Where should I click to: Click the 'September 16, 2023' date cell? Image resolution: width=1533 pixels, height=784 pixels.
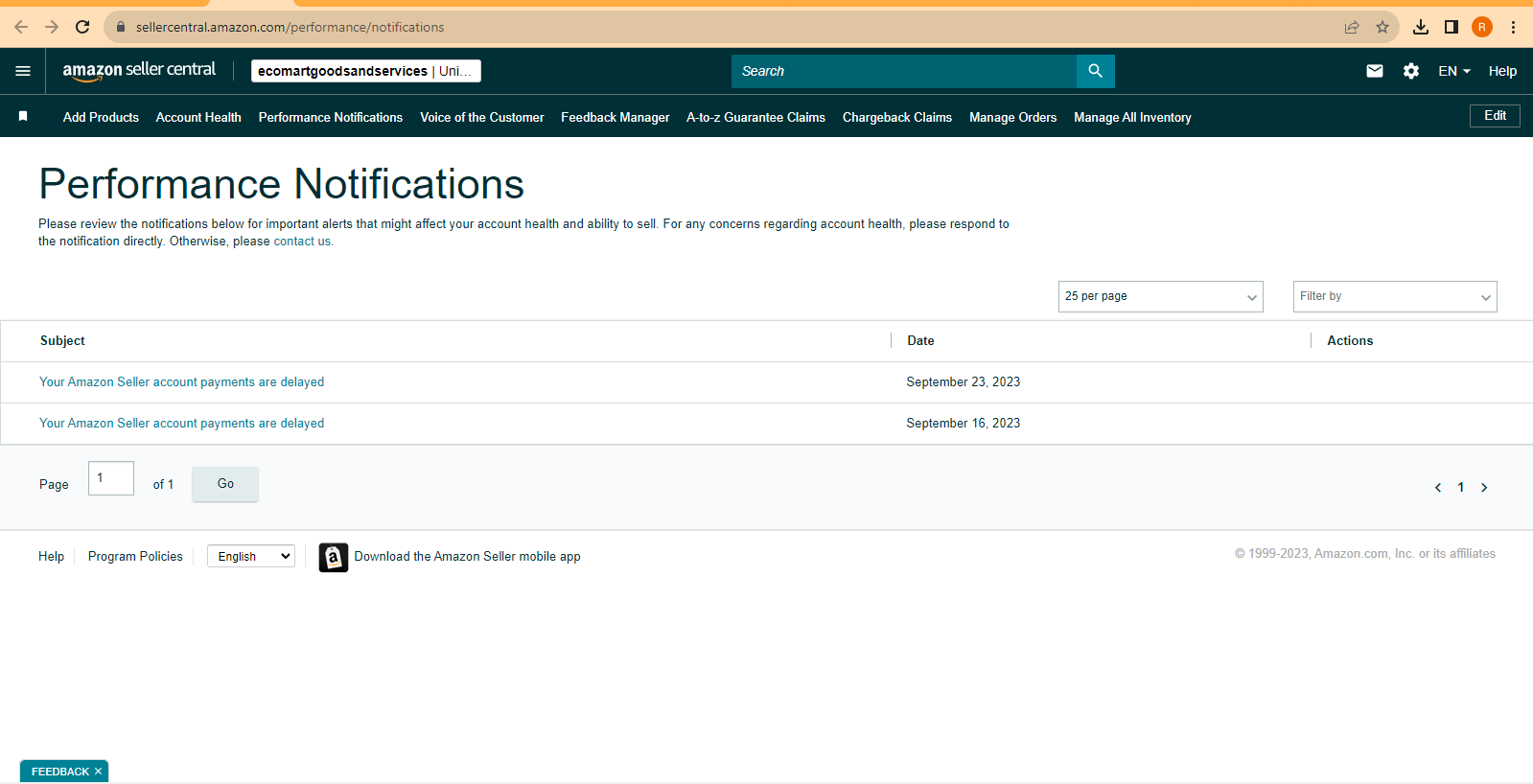[x=964, y=423]
